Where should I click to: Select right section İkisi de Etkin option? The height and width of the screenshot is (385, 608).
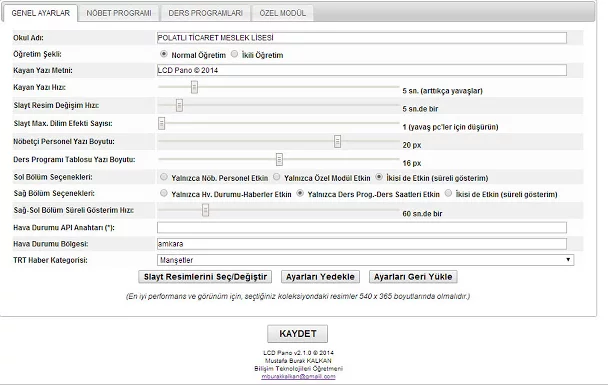tap(448, 193)
